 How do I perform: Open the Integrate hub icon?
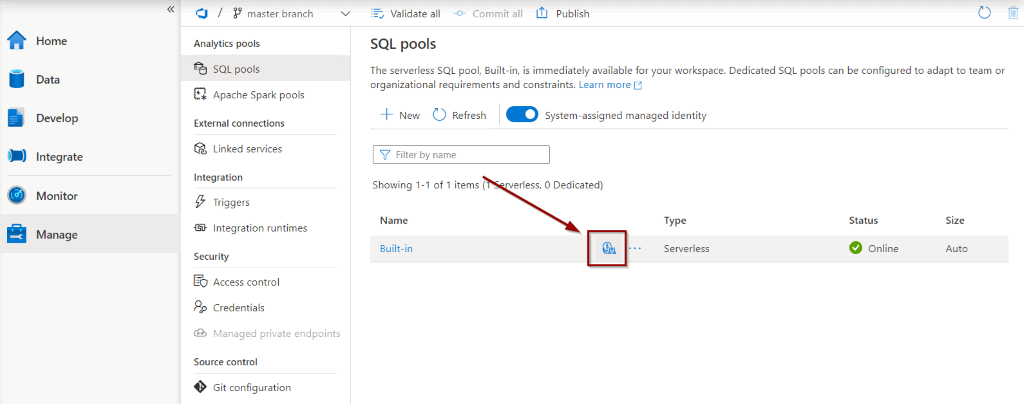pyautogui.click(x=16, y=157)
